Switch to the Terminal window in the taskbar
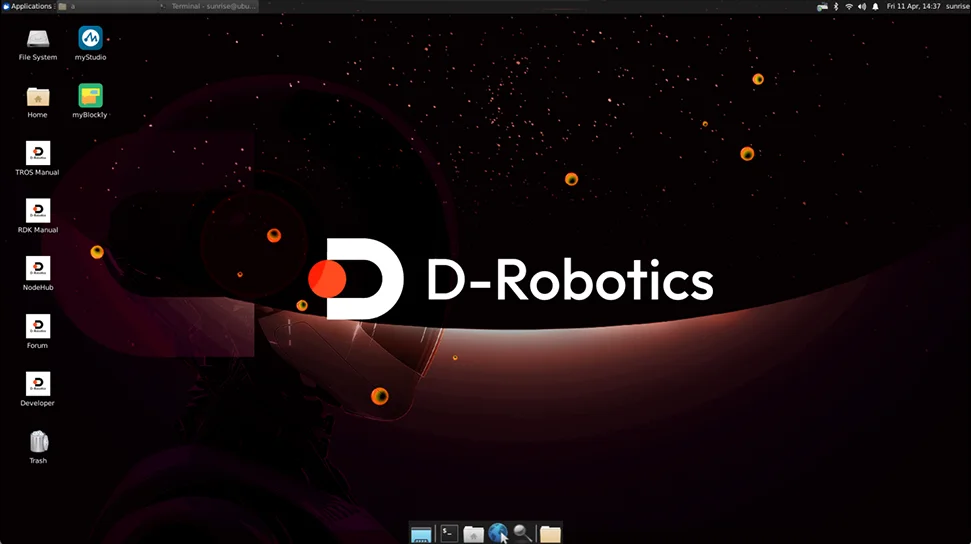 click(208, 6)
